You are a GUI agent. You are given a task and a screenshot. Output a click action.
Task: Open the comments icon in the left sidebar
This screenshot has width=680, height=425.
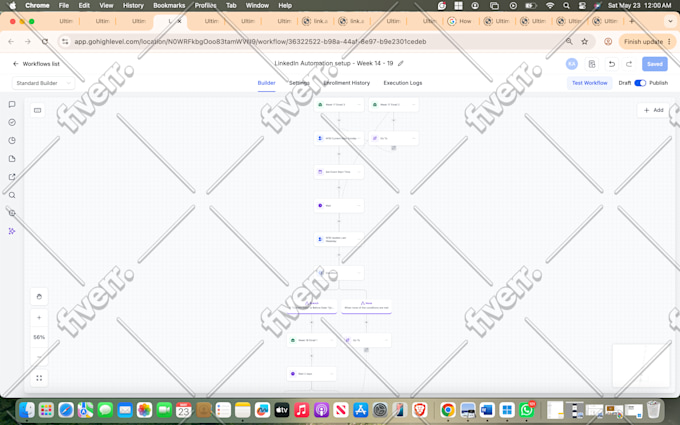click(x=12, y=105)
